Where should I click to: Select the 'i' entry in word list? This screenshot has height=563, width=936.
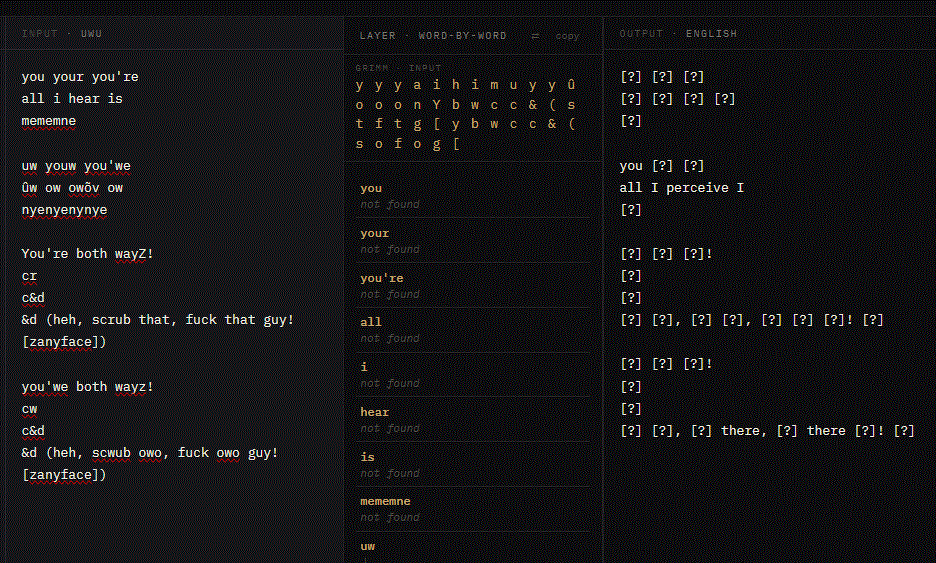tap(364, 367)
